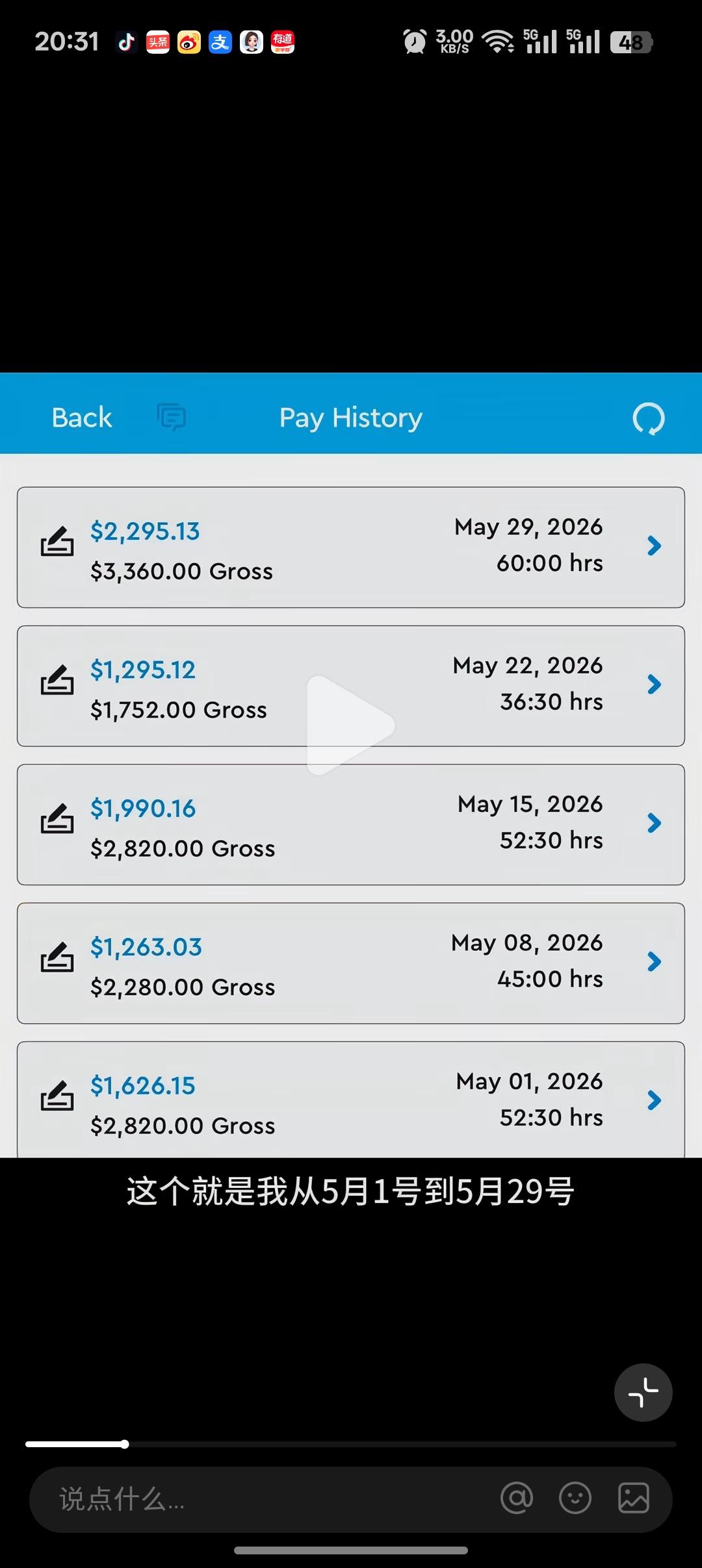
Task: Tap the image attachment icon in comment bar
Action: (634, 1498)
